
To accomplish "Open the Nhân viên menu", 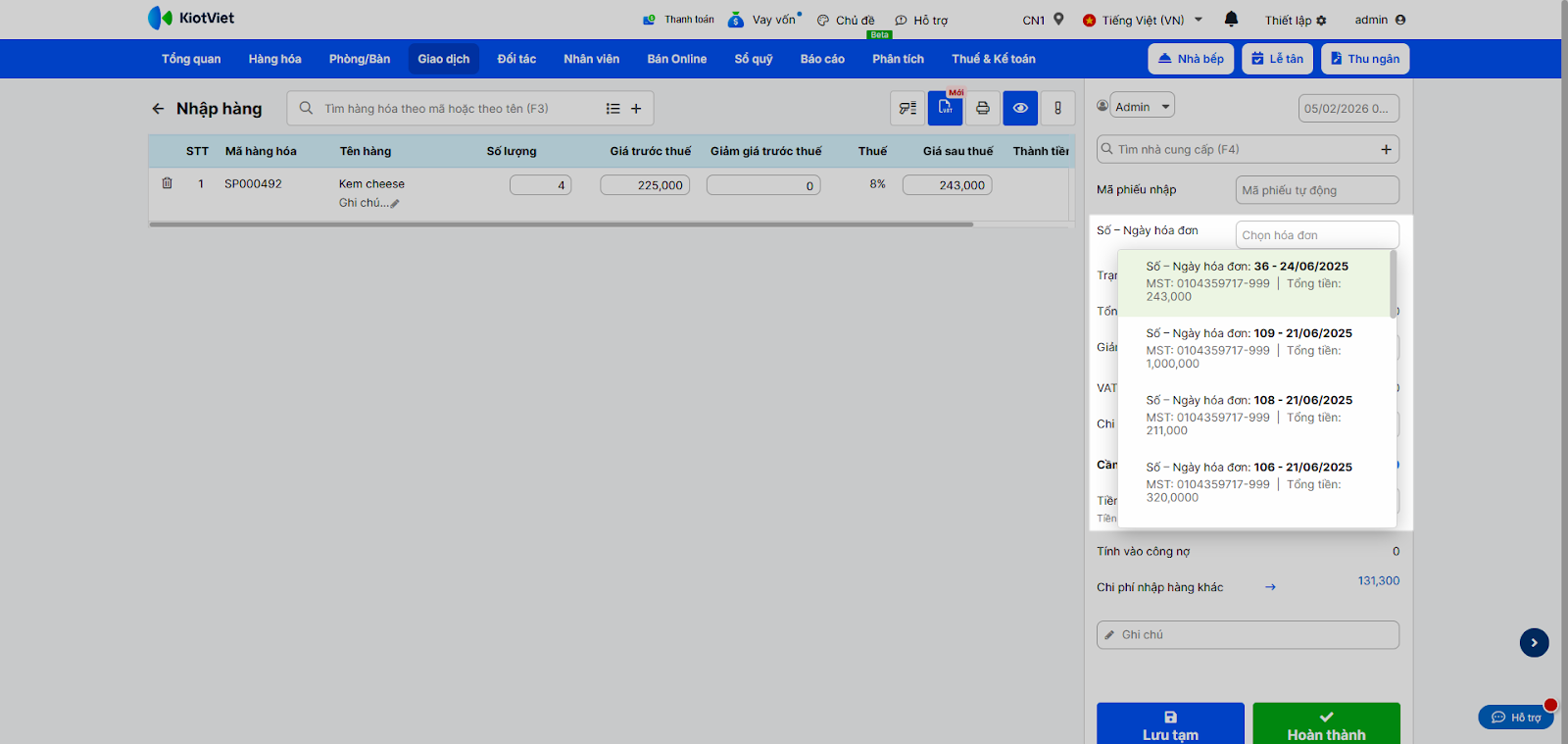I will [x=592, y=59].
